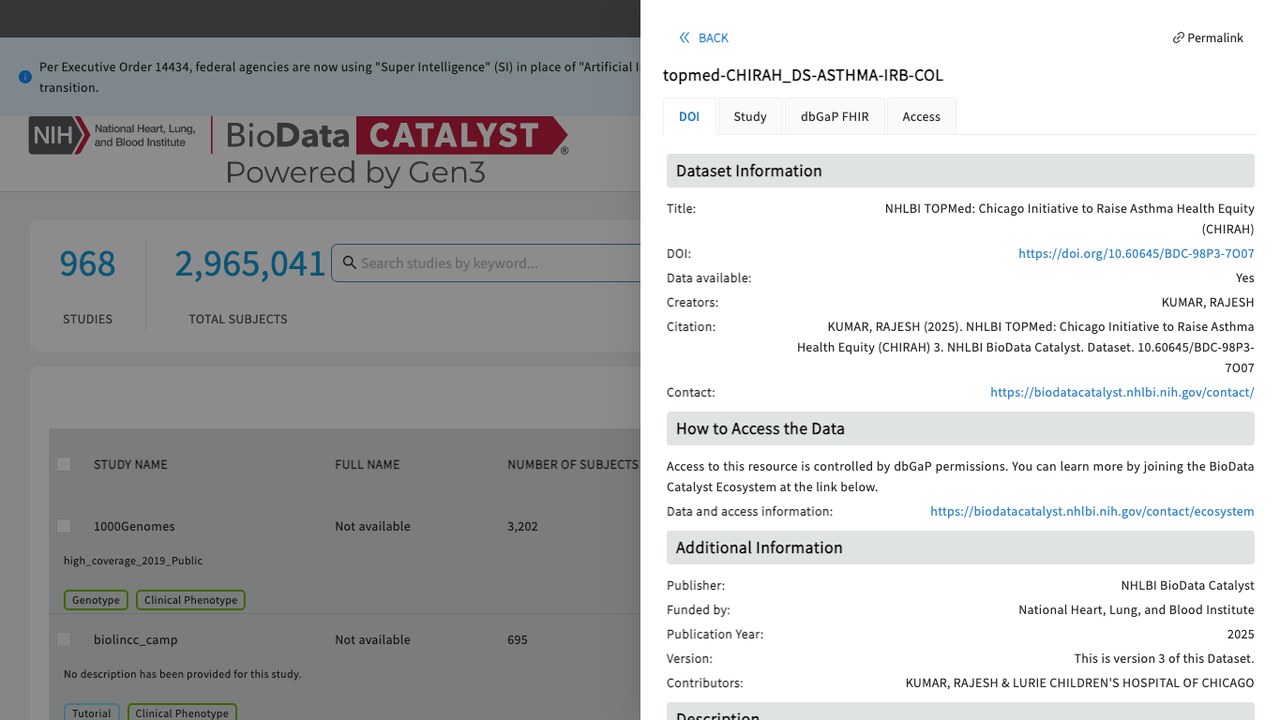Viewport: 1280px width, 720px height.
Task: Click the NUMBER OF SUBJECTS column header
Action: 572,465
